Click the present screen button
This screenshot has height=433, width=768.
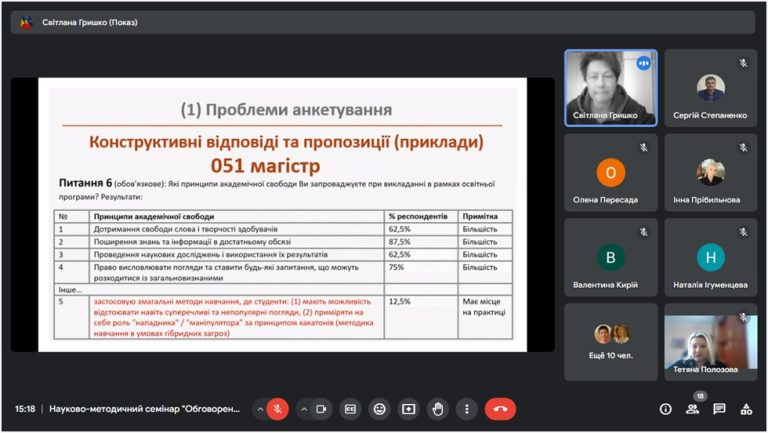click(408, 409)
